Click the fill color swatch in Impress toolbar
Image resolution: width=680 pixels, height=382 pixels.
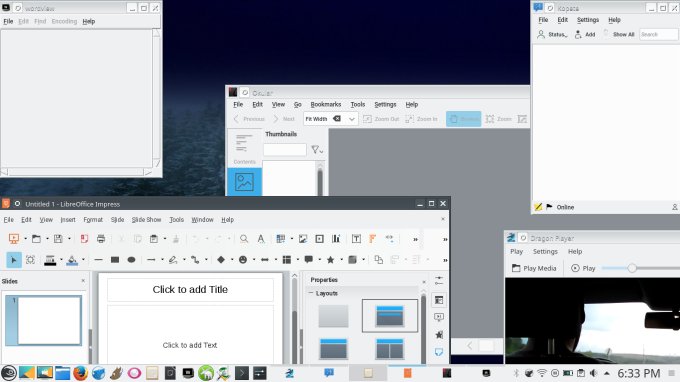coord(72,260)
